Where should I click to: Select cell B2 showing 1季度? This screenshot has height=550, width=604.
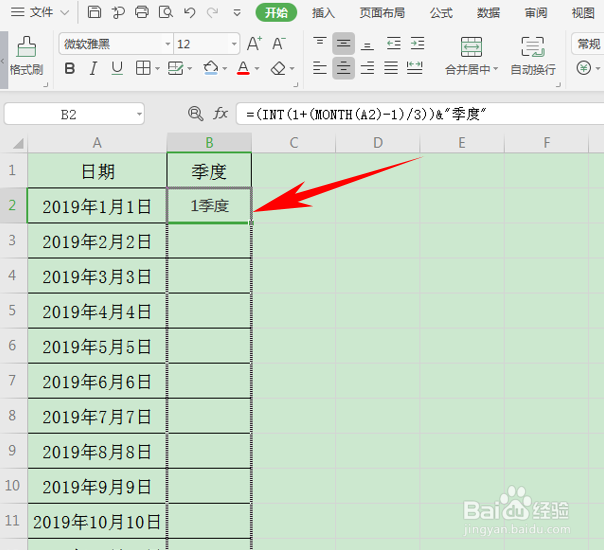(210, 206)
